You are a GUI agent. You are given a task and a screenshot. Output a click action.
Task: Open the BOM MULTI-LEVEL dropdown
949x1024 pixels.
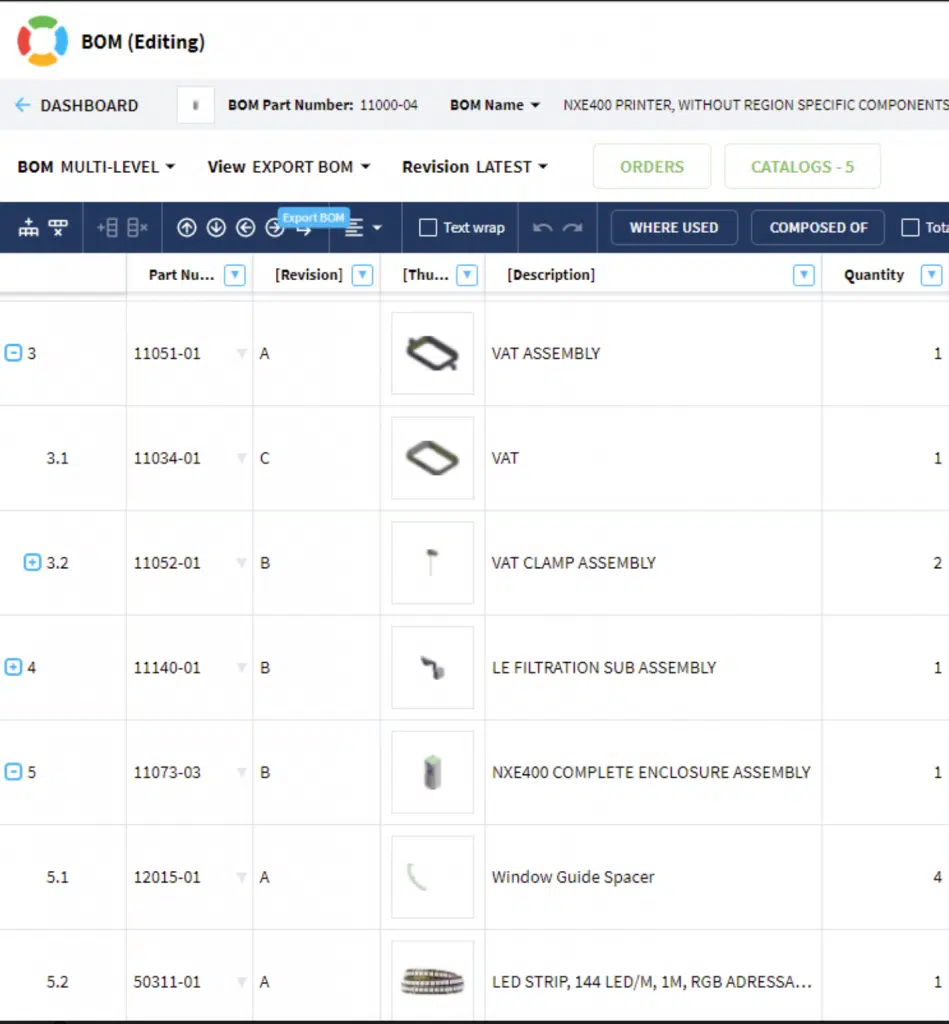(96, 167)
